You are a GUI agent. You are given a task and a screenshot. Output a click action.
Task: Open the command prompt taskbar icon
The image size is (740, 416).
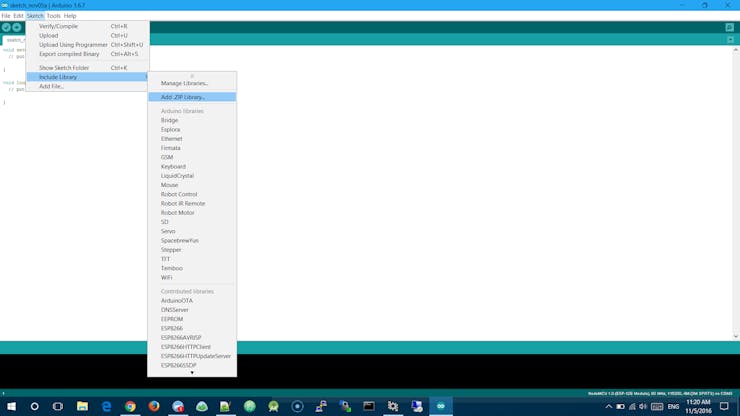[x=369, y=406]
